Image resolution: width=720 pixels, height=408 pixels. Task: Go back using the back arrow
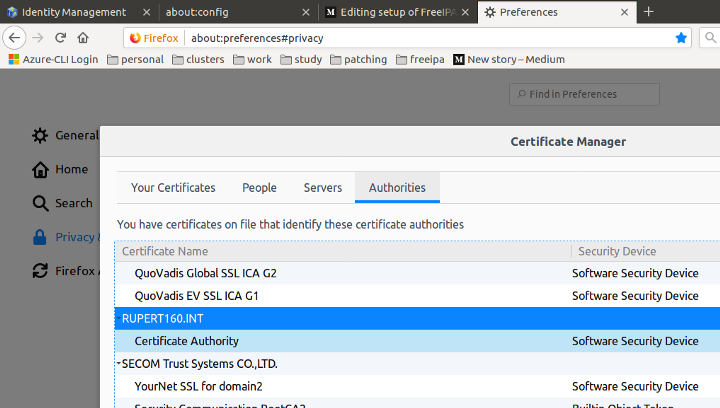tap(14, 38)
